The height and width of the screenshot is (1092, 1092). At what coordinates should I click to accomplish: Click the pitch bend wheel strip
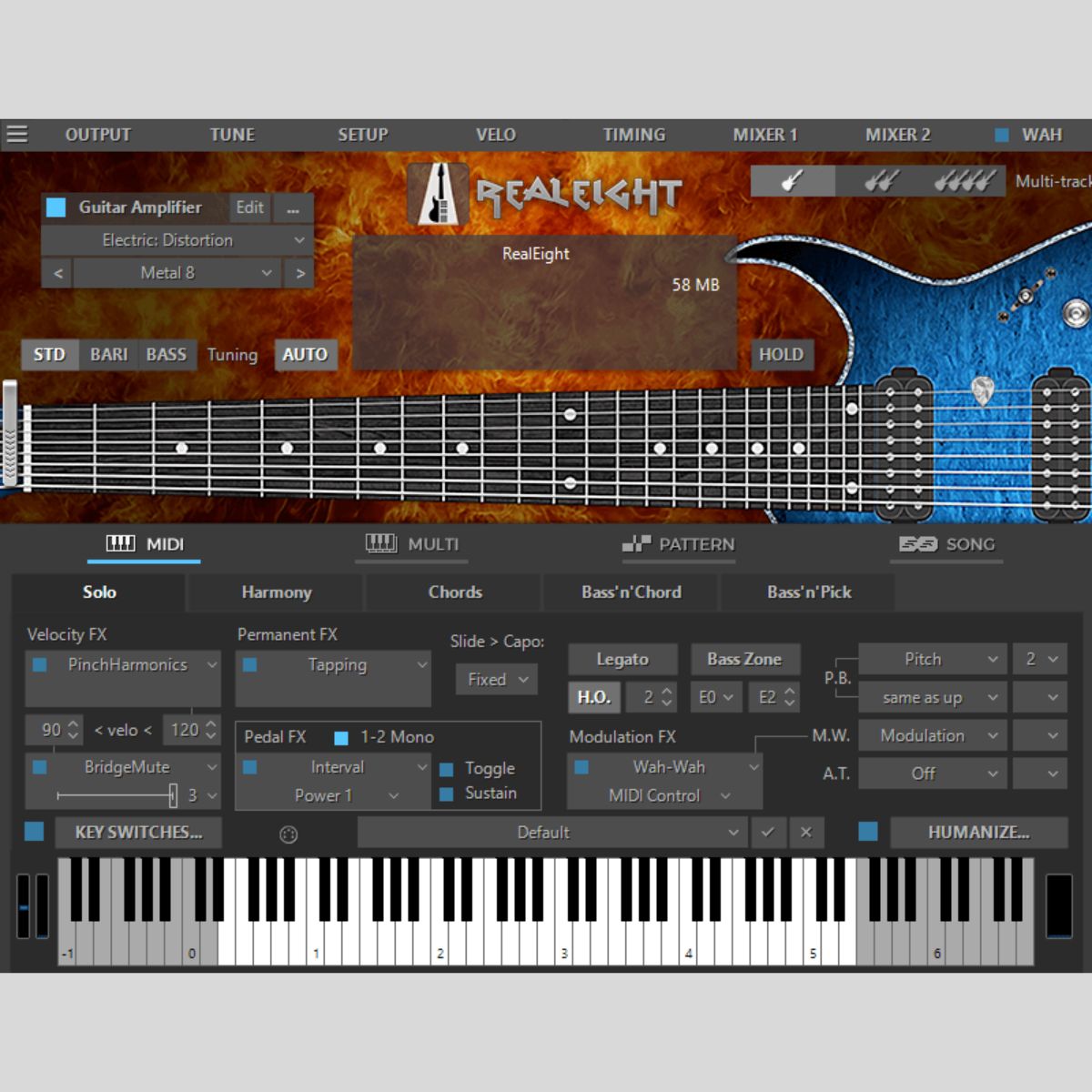[x=24, y=906]
